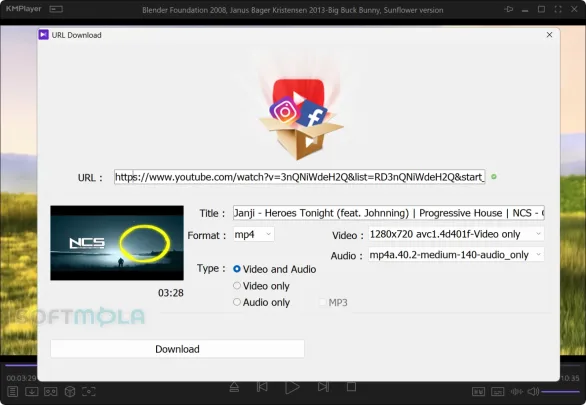Toggle the VR goggles icon in bottom bar
Screen dimensions: 586x405
pos(50,391)
